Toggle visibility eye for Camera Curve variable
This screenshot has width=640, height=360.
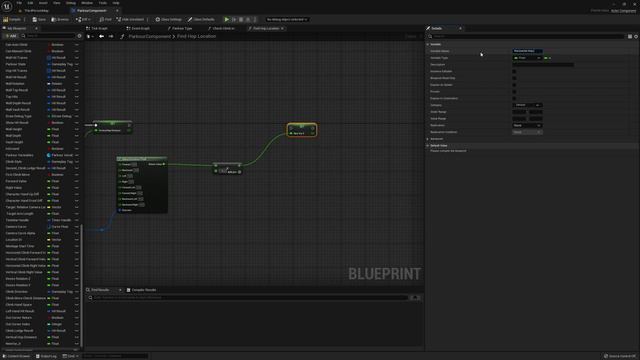click(76, 227)
